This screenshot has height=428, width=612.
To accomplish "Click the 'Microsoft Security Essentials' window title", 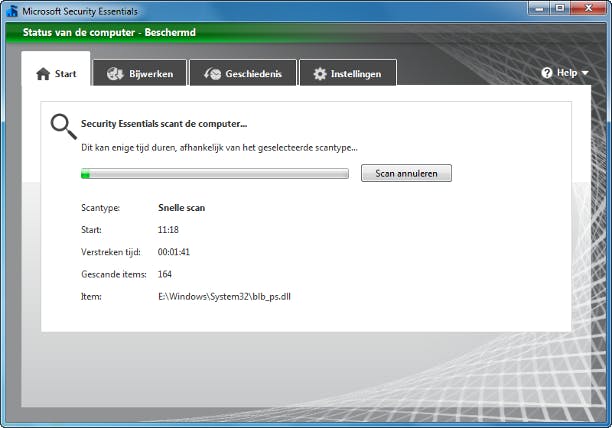I will 80,11.
